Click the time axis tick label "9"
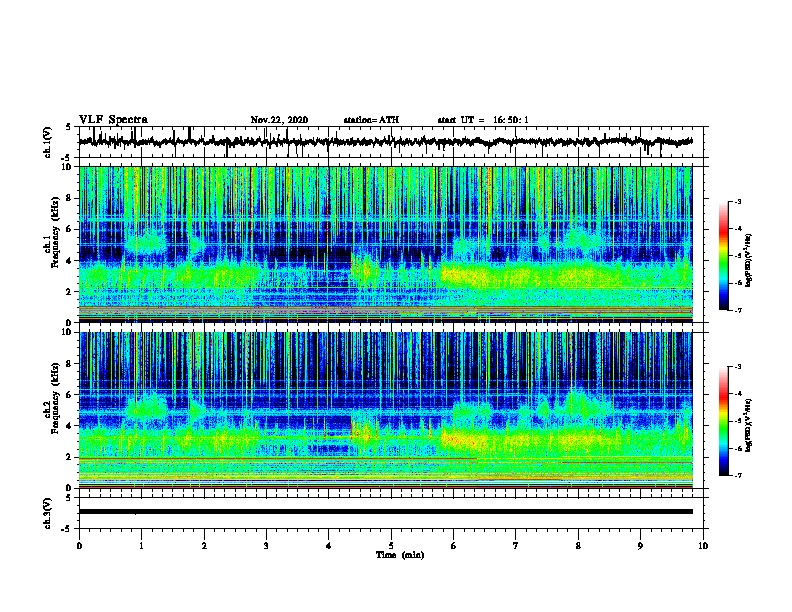Screen dimensions: 792x612 640,546
